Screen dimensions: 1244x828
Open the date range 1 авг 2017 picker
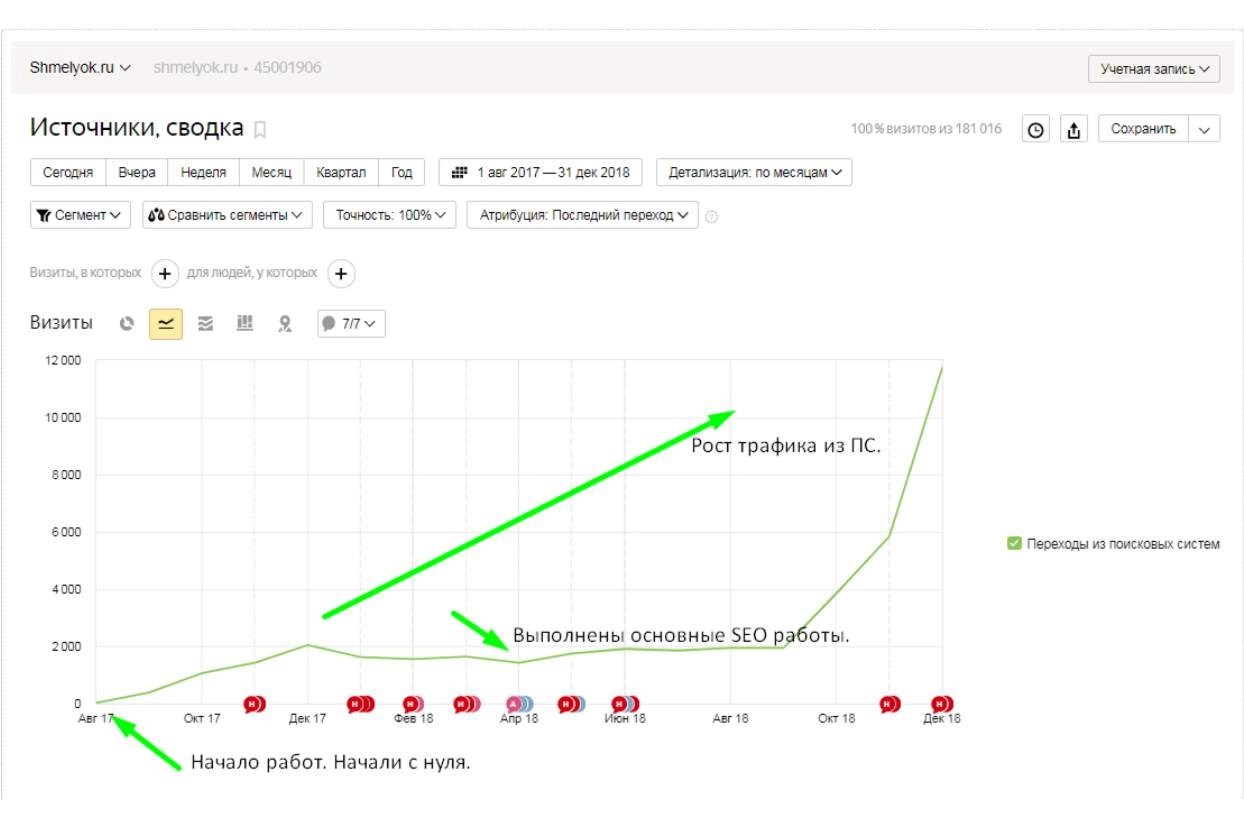pos(541,172)
